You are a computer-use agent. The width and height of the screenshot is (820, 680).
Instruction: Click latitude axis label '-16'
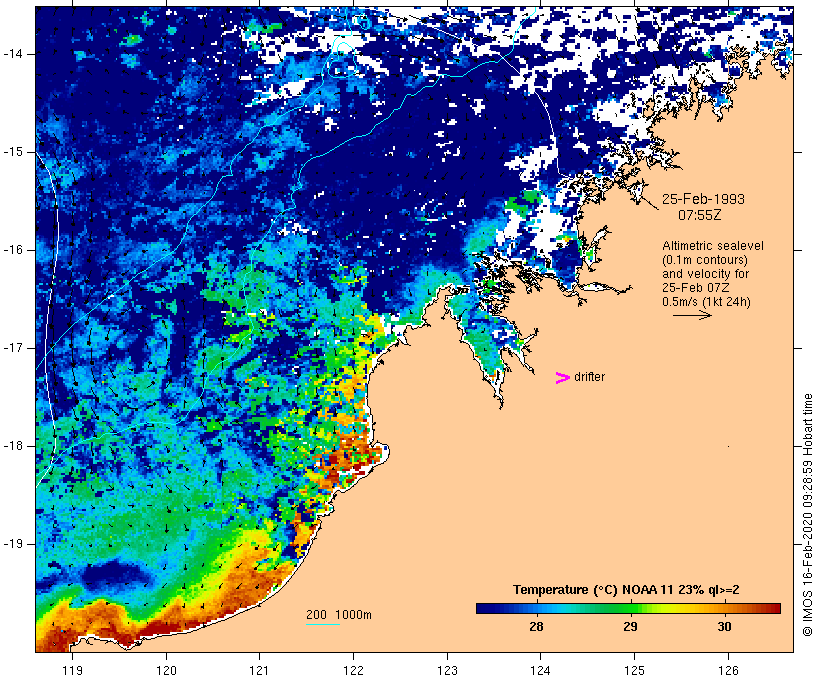pyautogui.click(x=12, y=250)
